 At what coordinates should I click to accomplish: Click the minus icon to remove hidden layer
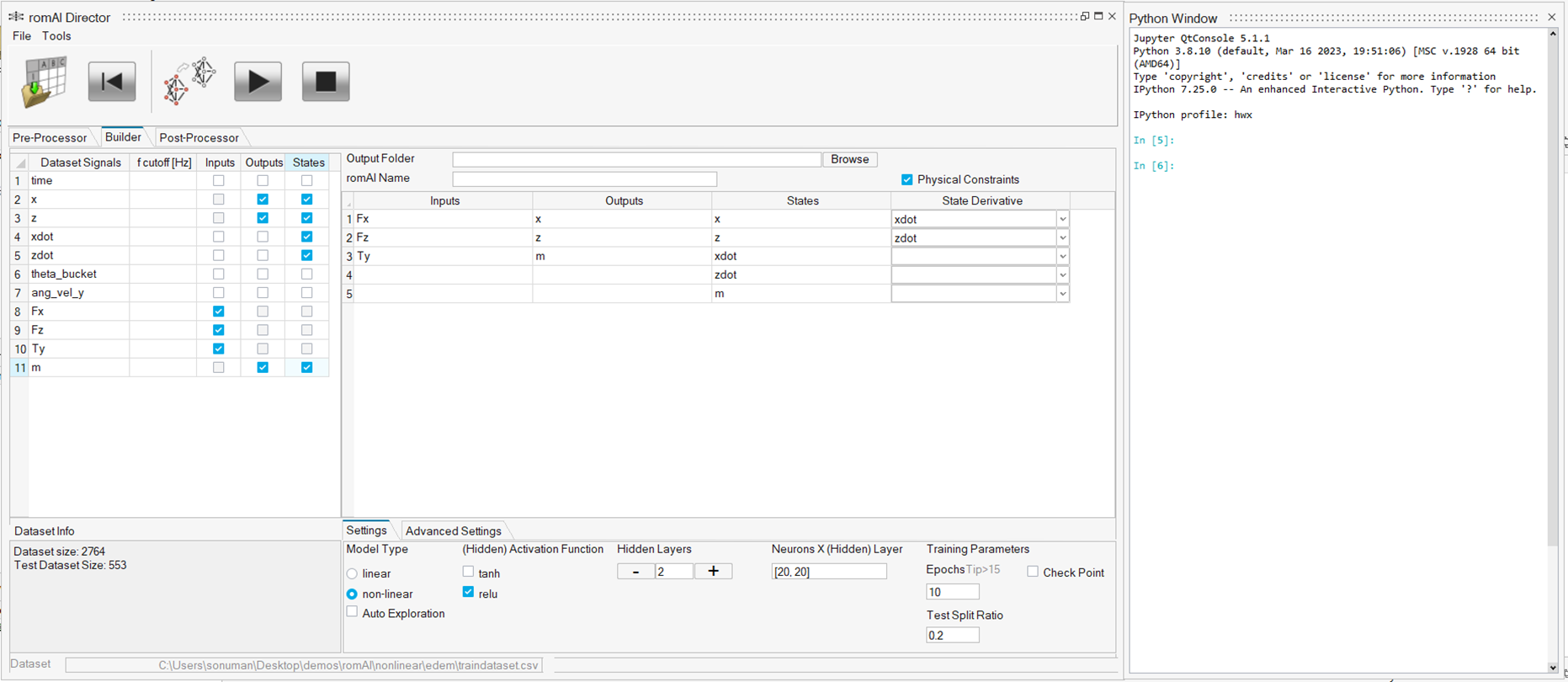tap(635, 572)
